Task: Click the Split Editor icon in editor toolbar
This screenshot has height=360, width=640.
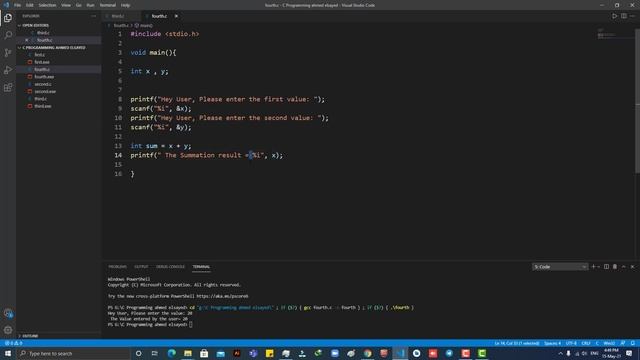Action: 624,16
